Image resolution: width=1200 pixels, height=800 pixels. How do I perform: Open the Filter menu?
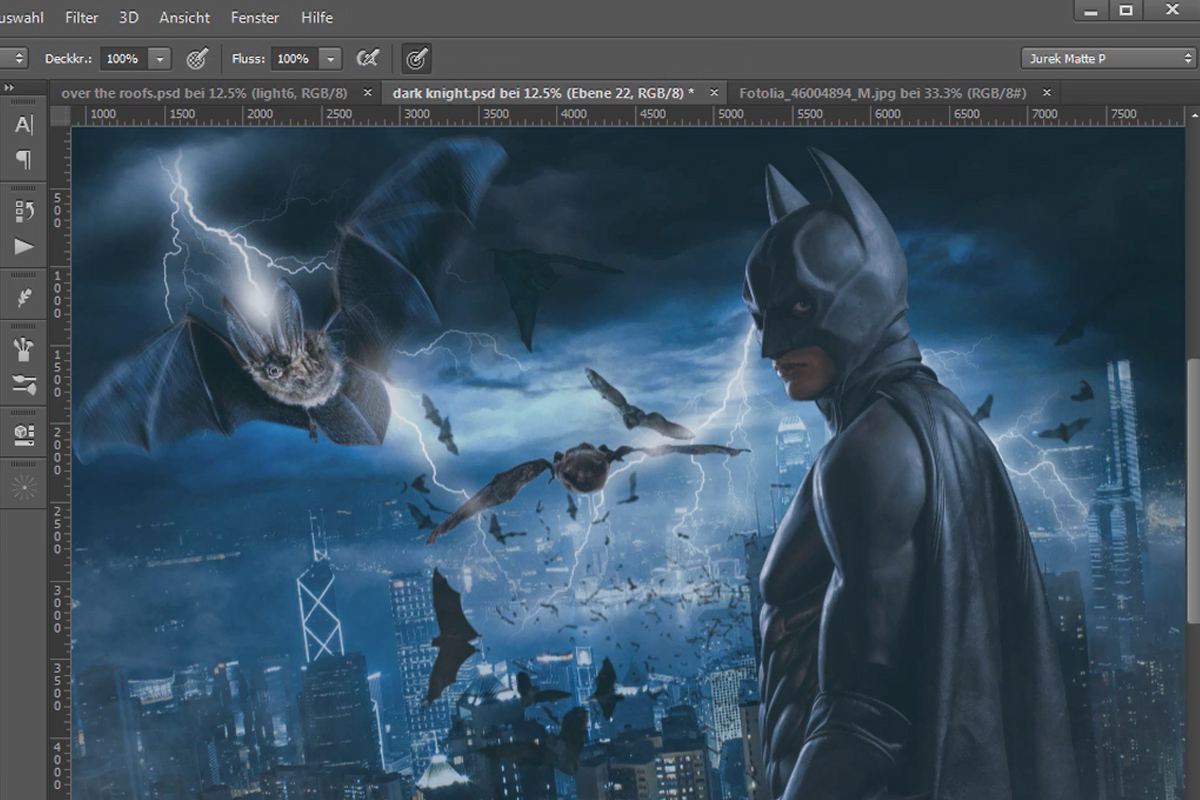click(82, 17)
